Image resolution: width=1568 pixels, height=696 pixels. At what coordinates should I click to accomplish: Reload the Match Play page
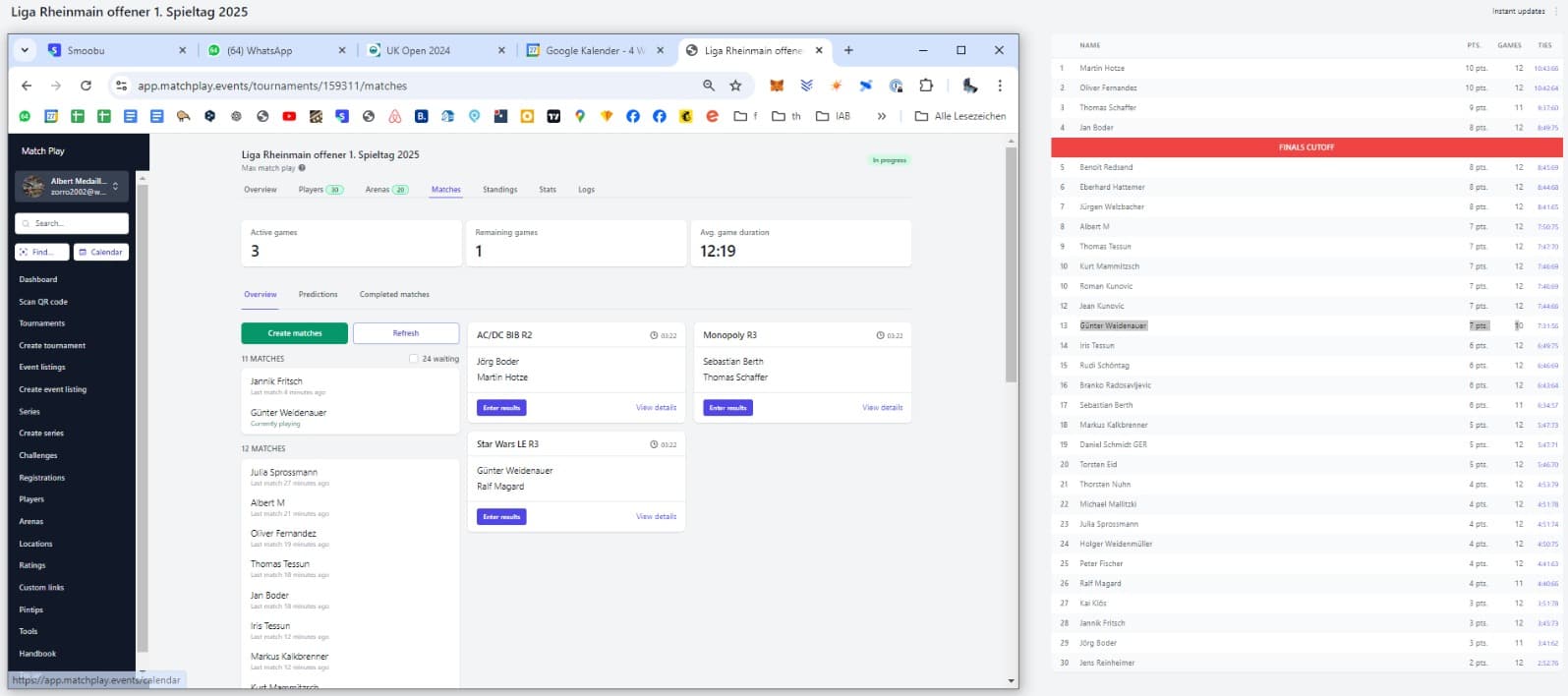(x=86, y=86)
